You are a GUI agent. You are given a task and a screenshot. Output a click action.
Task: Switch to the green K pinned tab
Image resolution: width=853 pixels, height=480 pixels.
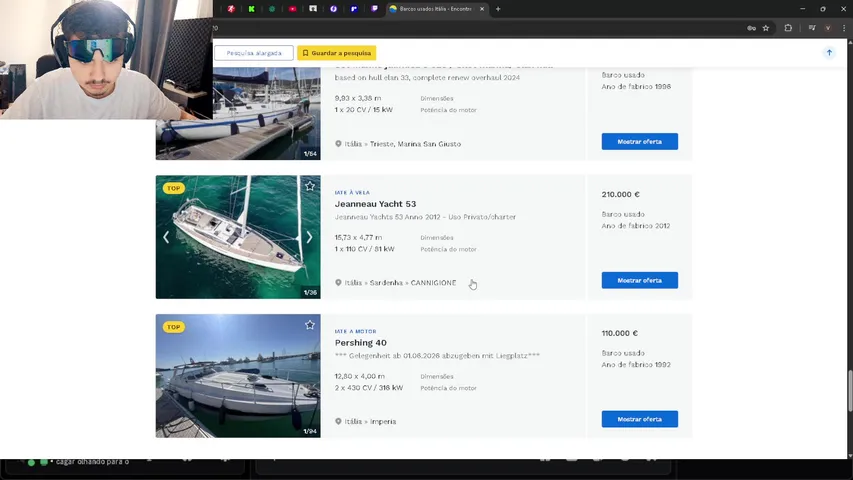click(x=251, y=9)
